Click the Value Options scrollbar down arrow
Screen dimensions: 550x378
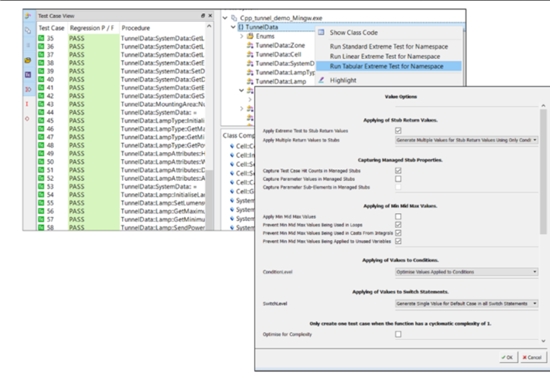click(543, 340)
